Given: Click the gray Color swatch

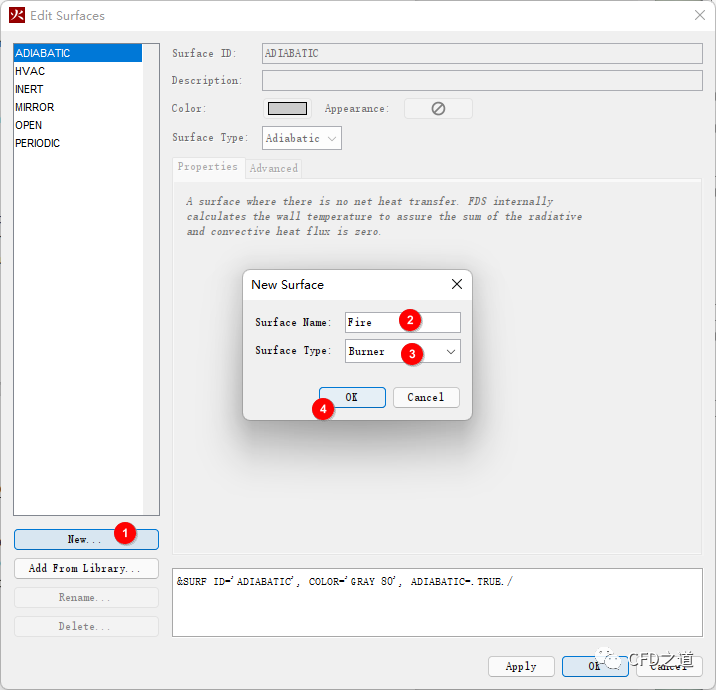Looking at the screenshot, I should [288, 108].
